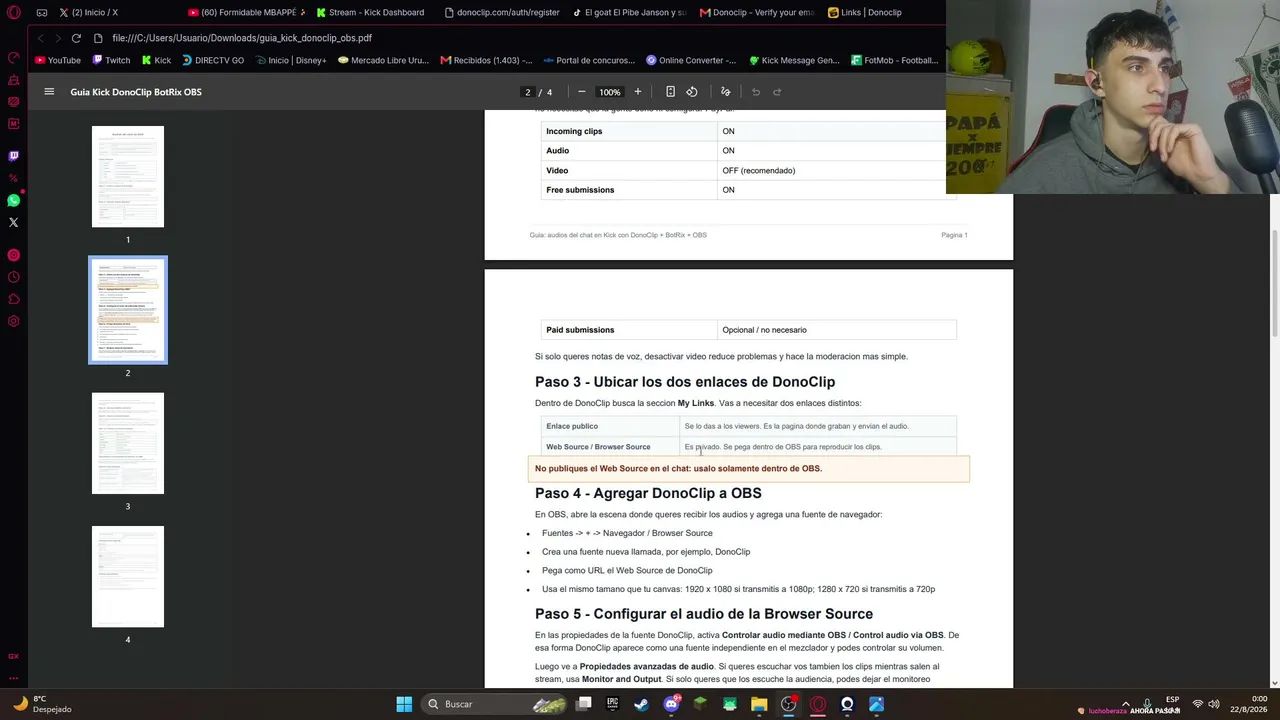Open the YouTube bookmark
Viewport: 1280px width, 720px height.
click(58, 60)
